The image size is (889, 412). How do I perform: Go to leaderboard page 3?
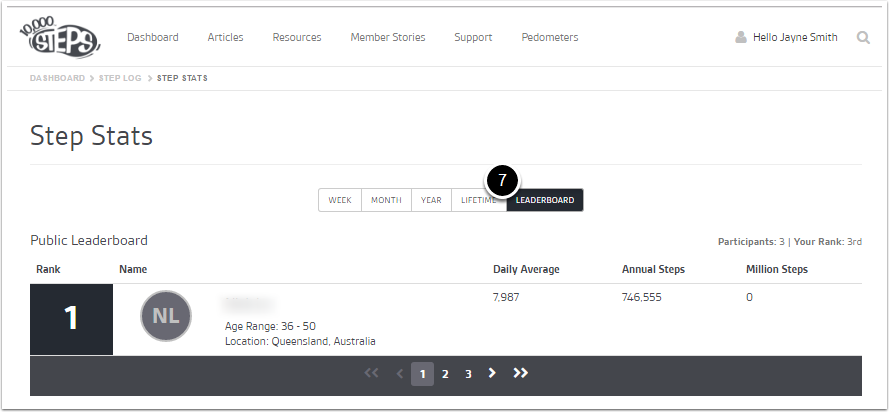point(468,374)
